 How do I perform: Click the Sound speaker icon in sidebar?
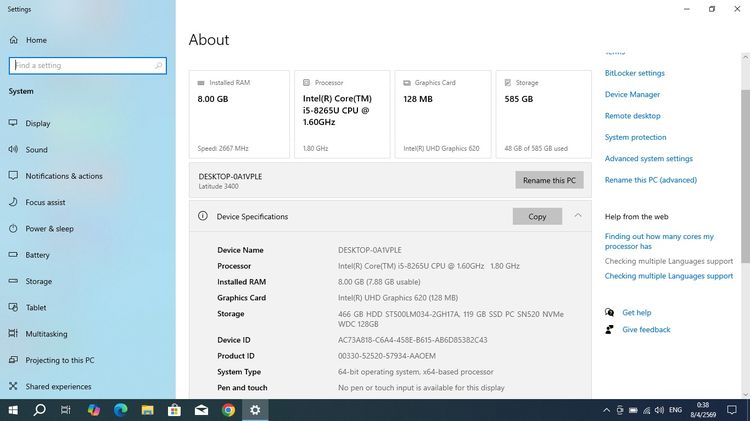[x=13, y=149]
